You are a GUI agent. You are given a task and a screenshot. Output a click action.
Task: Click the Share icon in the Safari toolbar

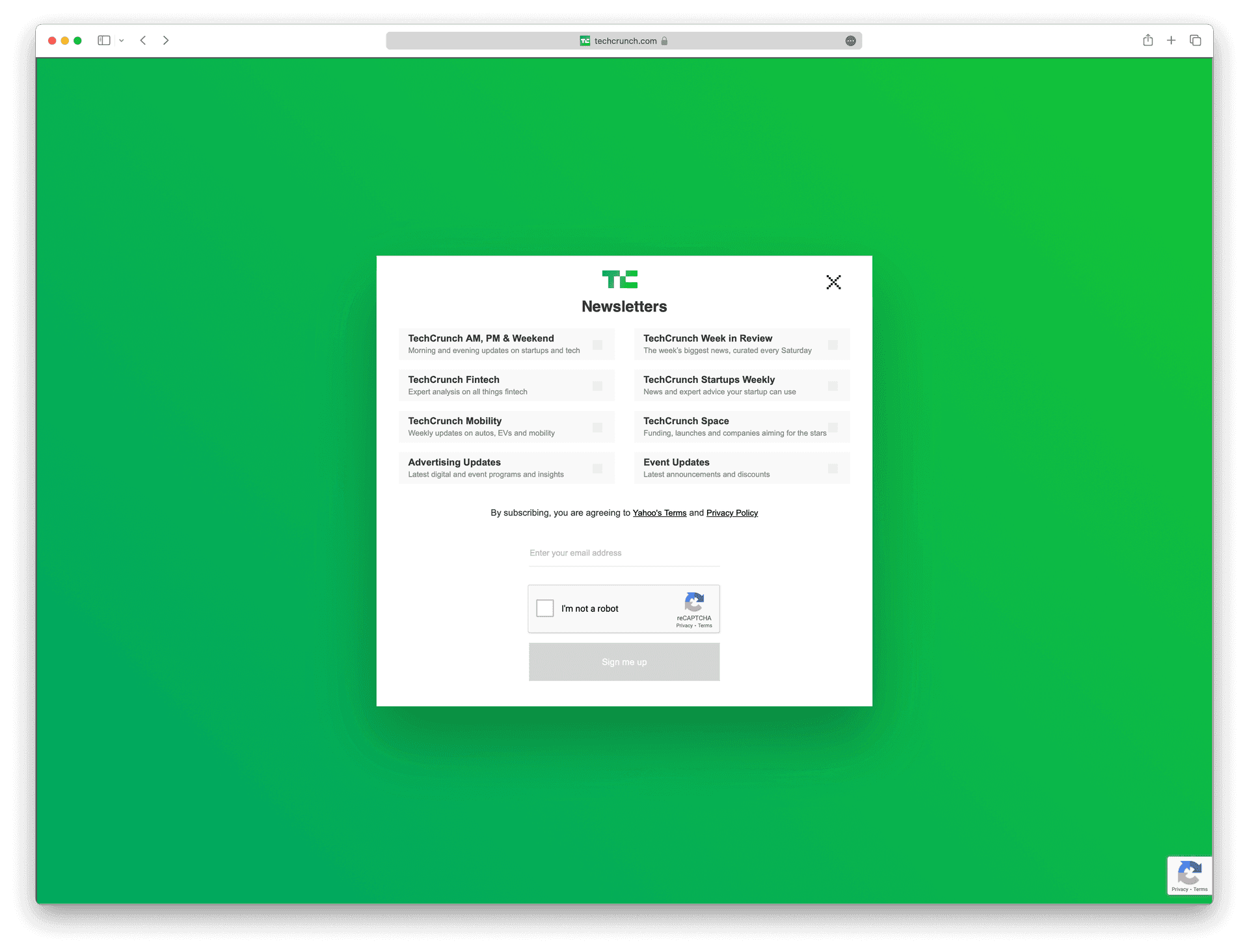tap(1148, 40)
